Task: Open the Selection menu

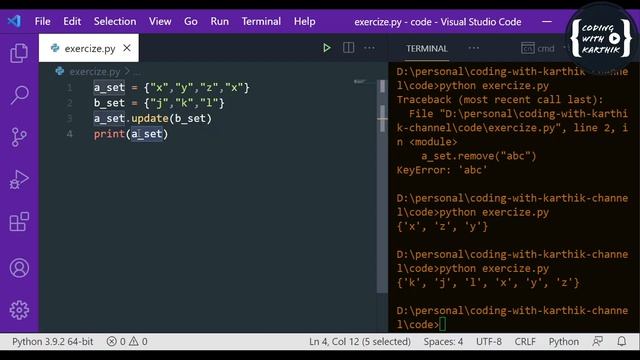Action: [115, 21]
